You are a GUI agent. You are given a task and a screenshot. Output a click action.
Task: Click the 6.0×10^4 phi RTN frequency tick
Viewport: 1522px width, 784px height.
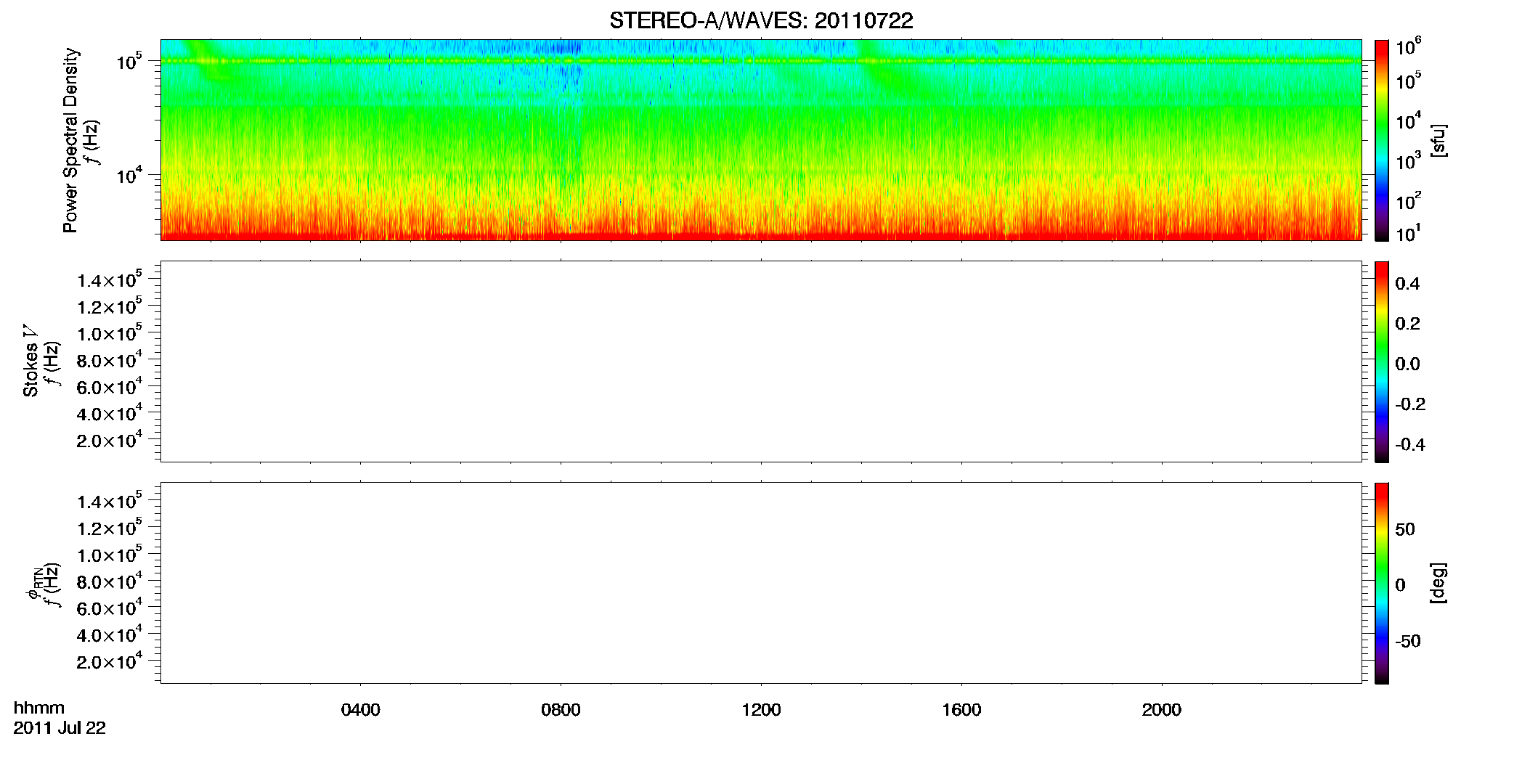click(x=109, y=608)
